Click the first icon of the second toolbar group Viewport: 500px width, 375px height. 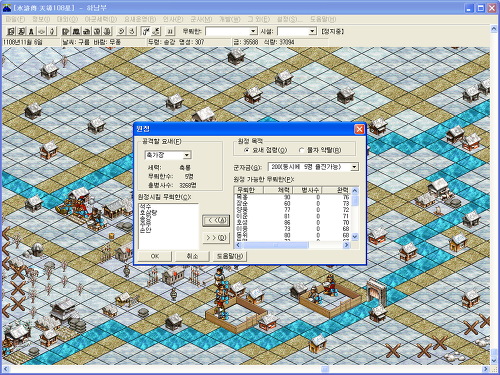click(66, 31)
